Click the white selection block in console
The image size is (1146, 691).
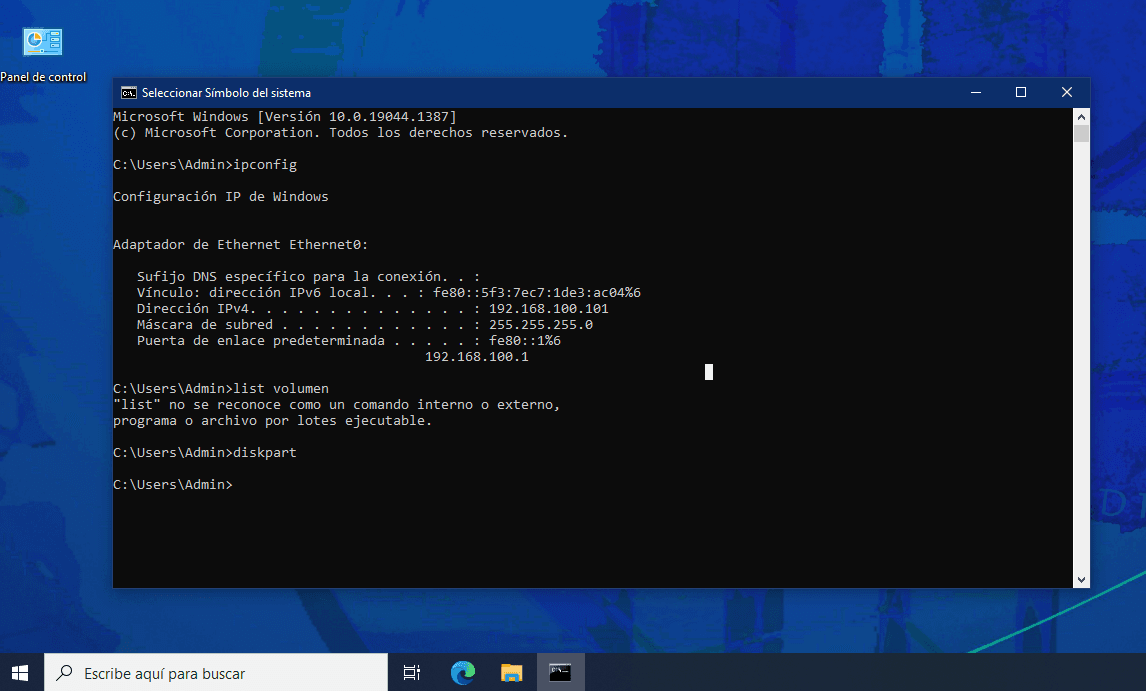(x=709, y=372)
